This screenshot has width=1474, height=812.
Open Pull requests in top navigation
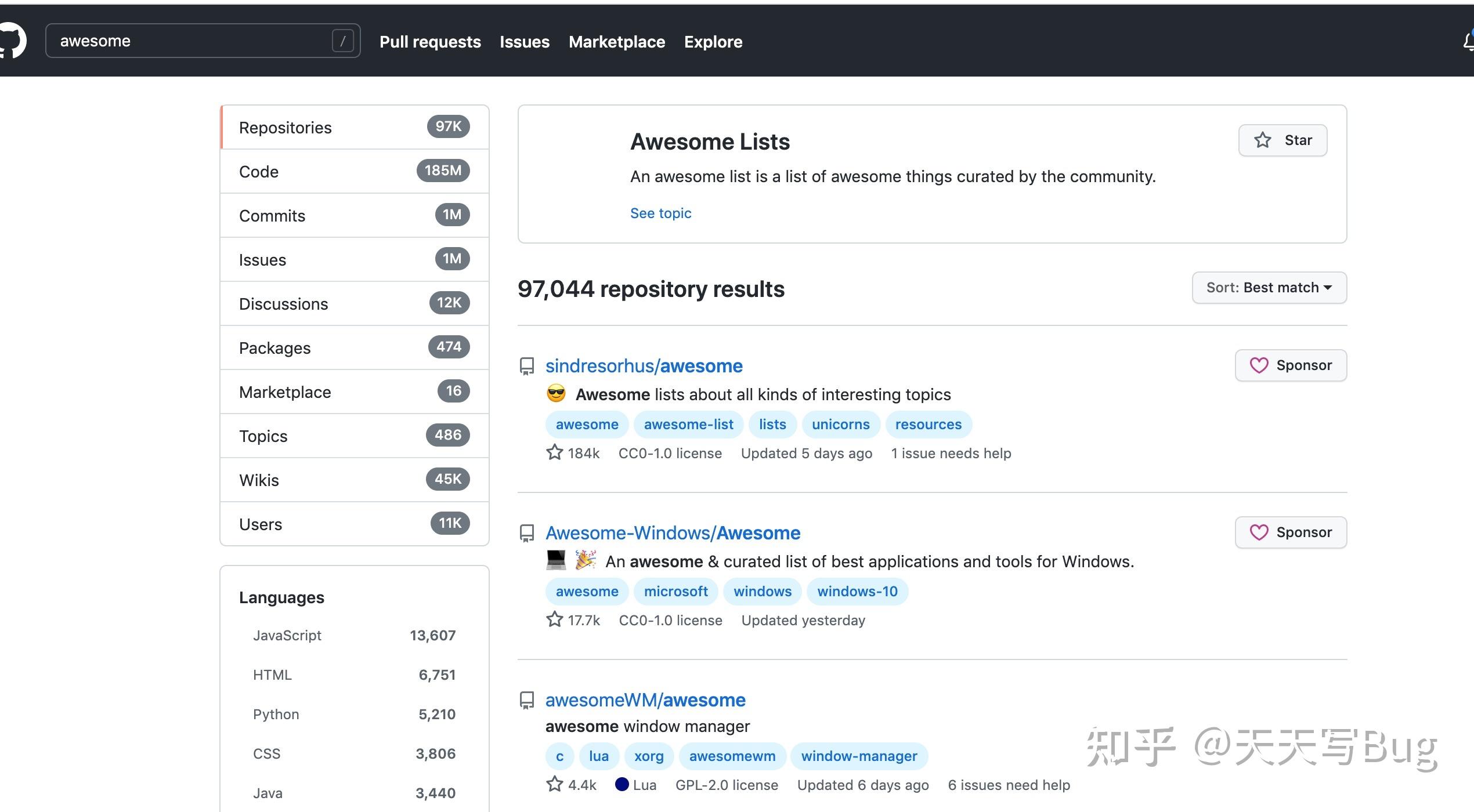click(x=430, y=42)
